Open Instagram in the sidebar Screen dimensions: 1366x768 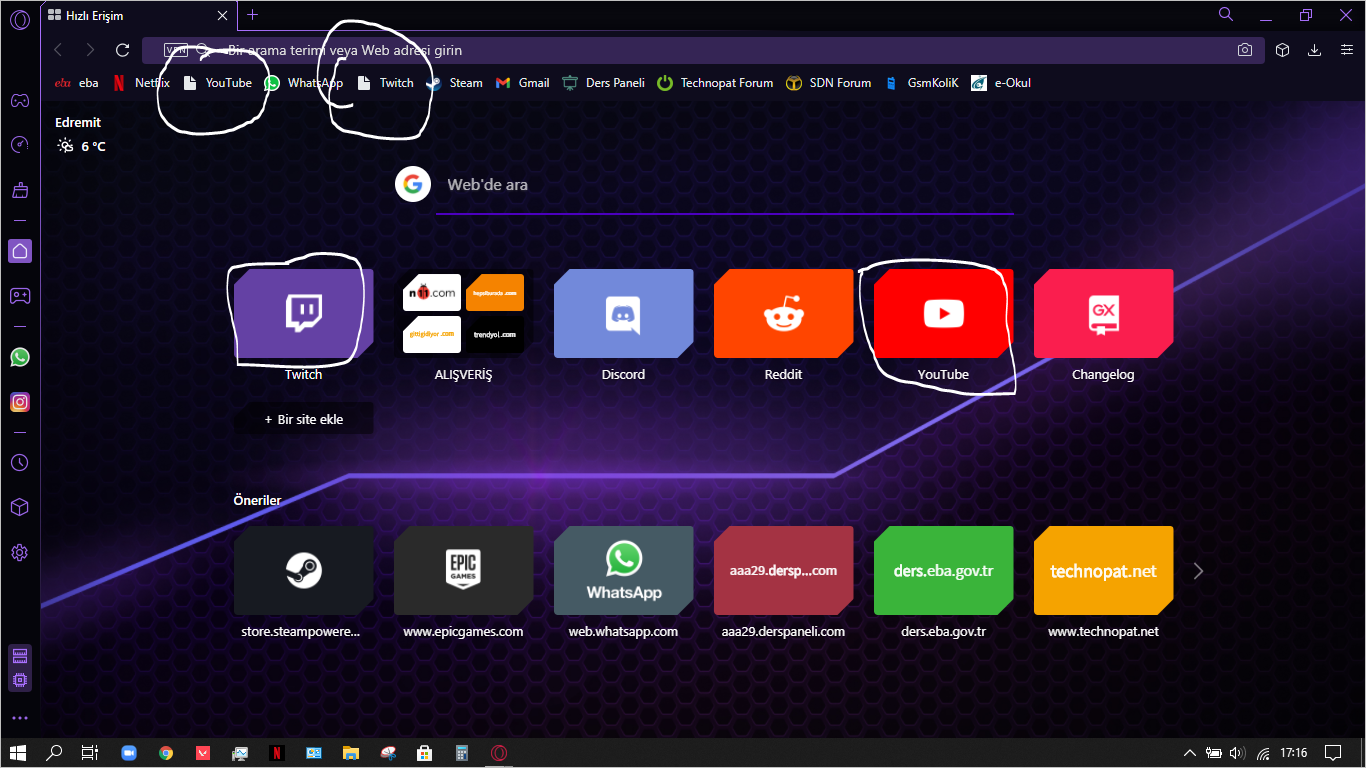(x=20, y=402)
